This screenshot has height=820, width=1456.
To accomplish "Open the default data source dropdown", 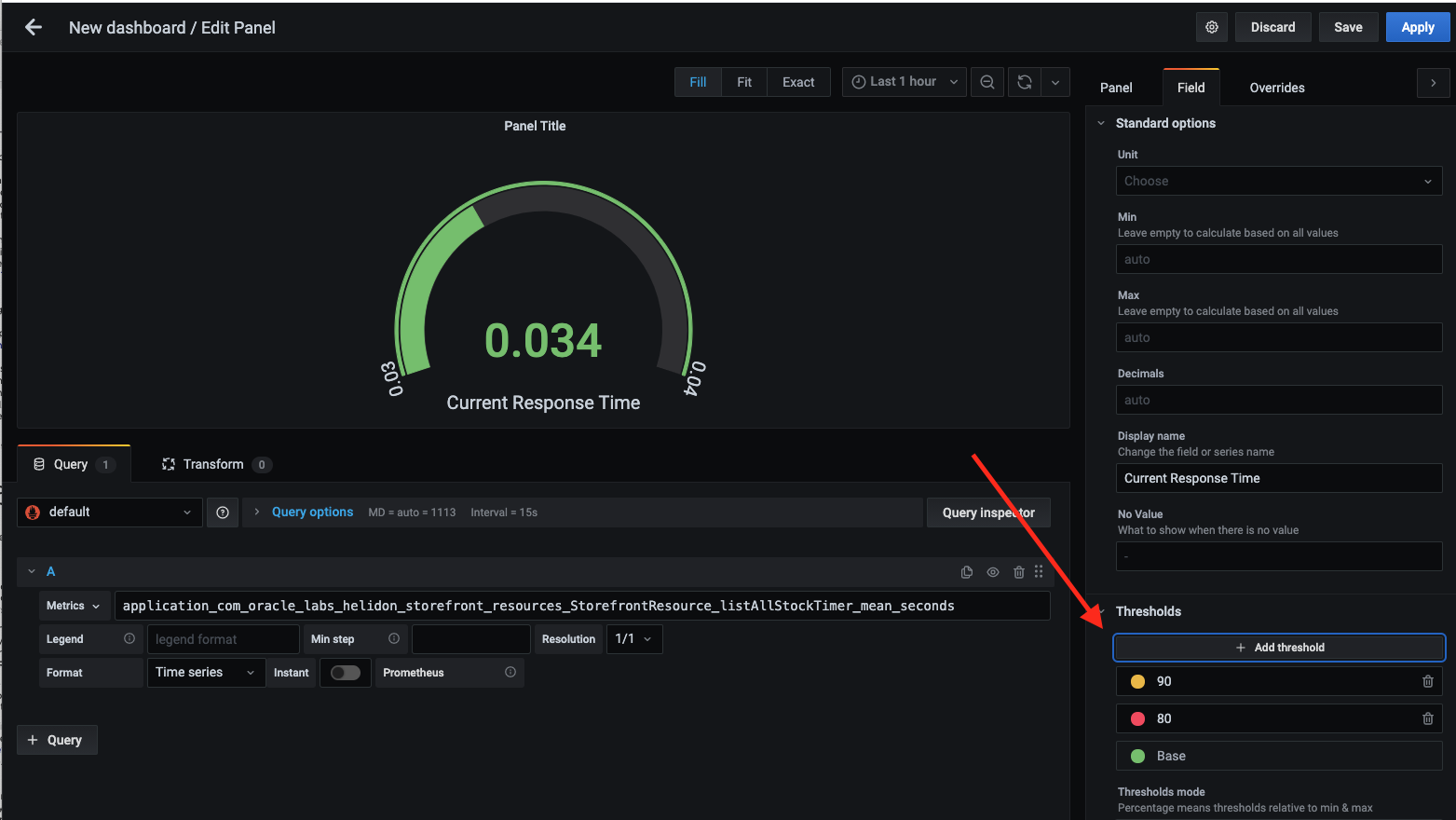I will [110, 512].
